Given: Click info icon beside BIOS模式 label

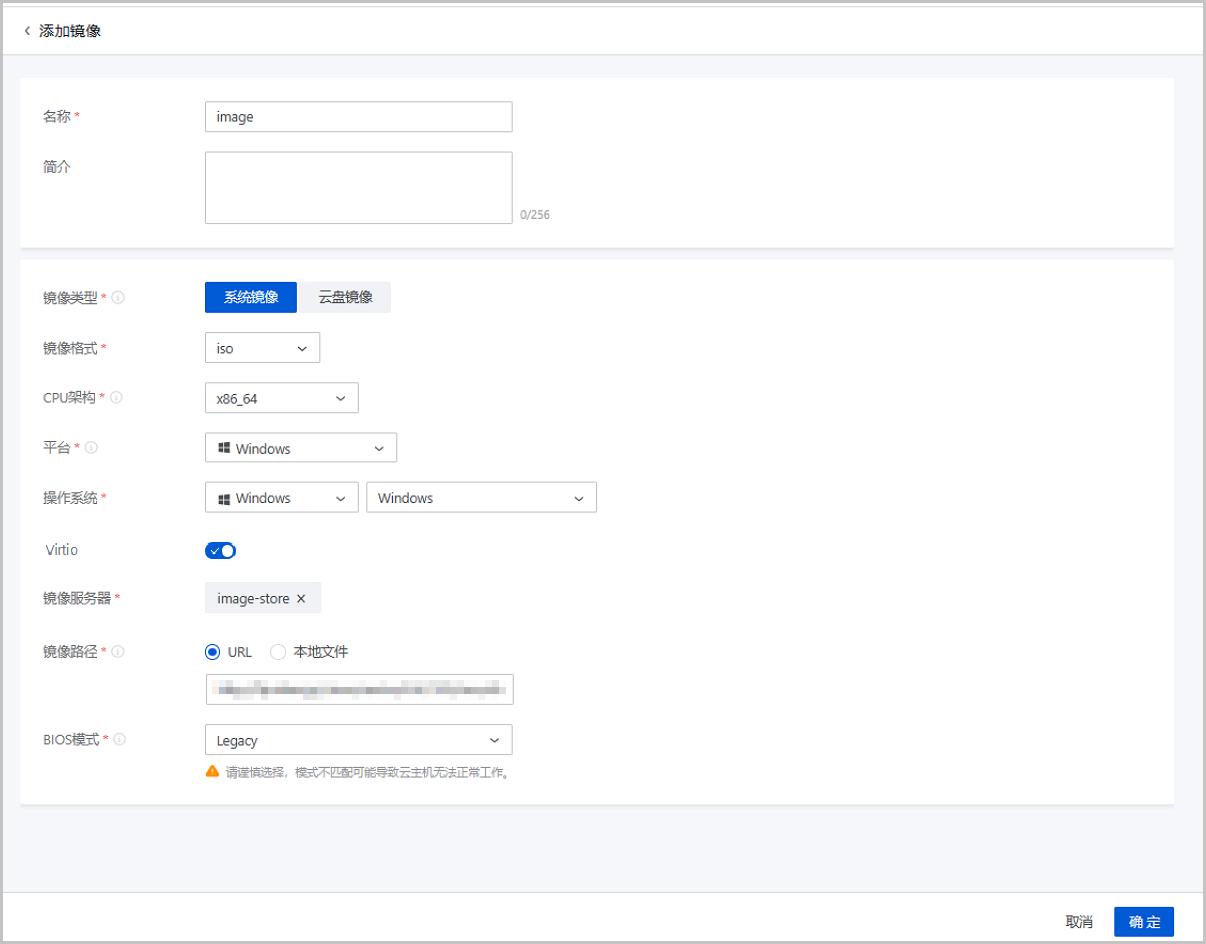Looking at the screenshot, I should tap(119, 740).
